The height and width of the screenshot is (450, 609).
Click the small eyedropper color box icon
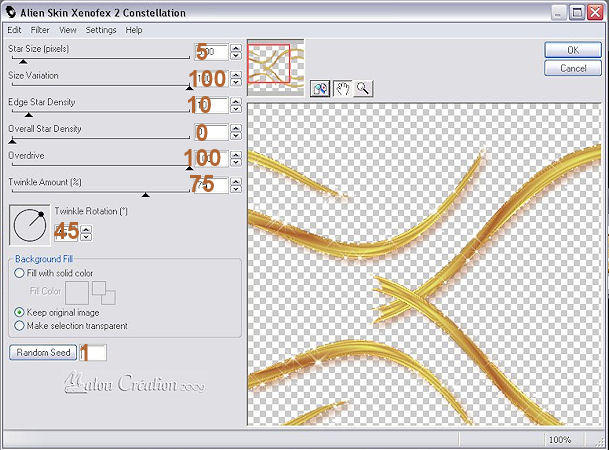click(104, 293)
